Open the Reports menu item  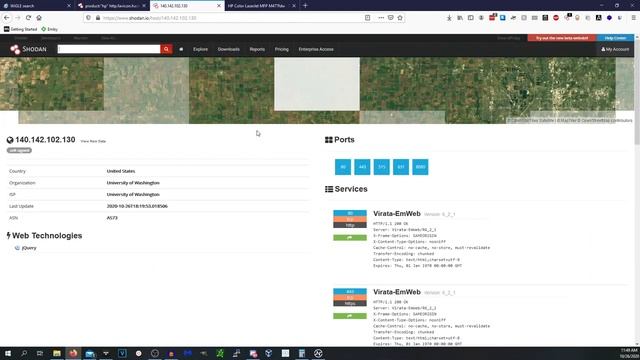[257, 49]
